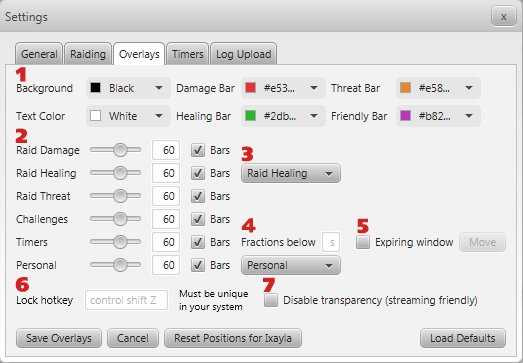The width and height of the screenshot is (523, 363).
Task: Click the Raid Healing slider handle
Action: 120,173
